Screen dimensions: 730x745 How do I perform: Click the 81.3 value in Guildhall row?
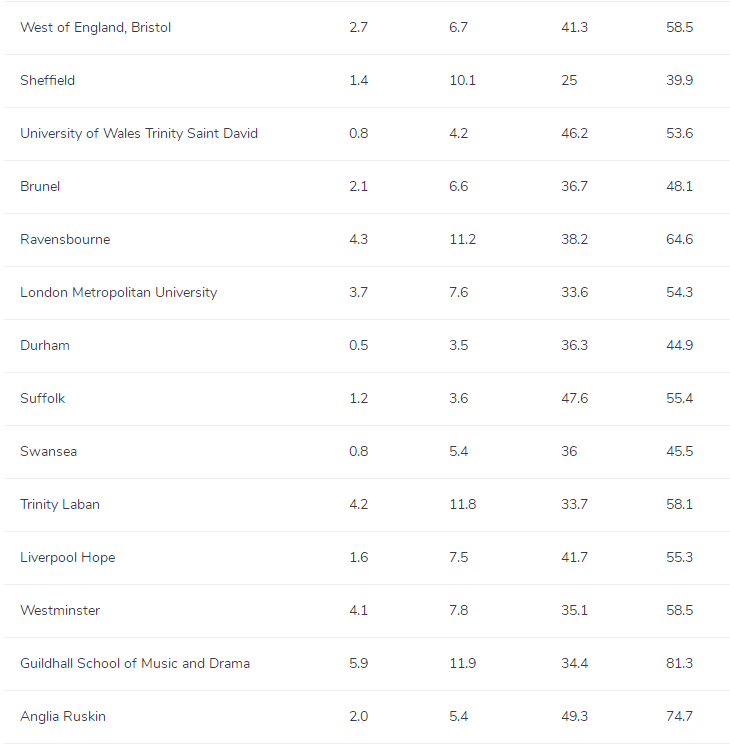(x=679, y=663)
